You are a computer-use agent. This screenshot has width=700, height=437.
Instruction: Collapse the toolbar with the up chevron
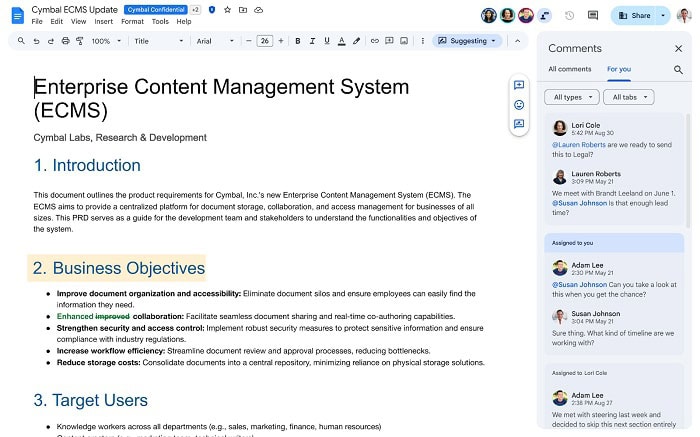pyautogui.click(x=517, y=41)
